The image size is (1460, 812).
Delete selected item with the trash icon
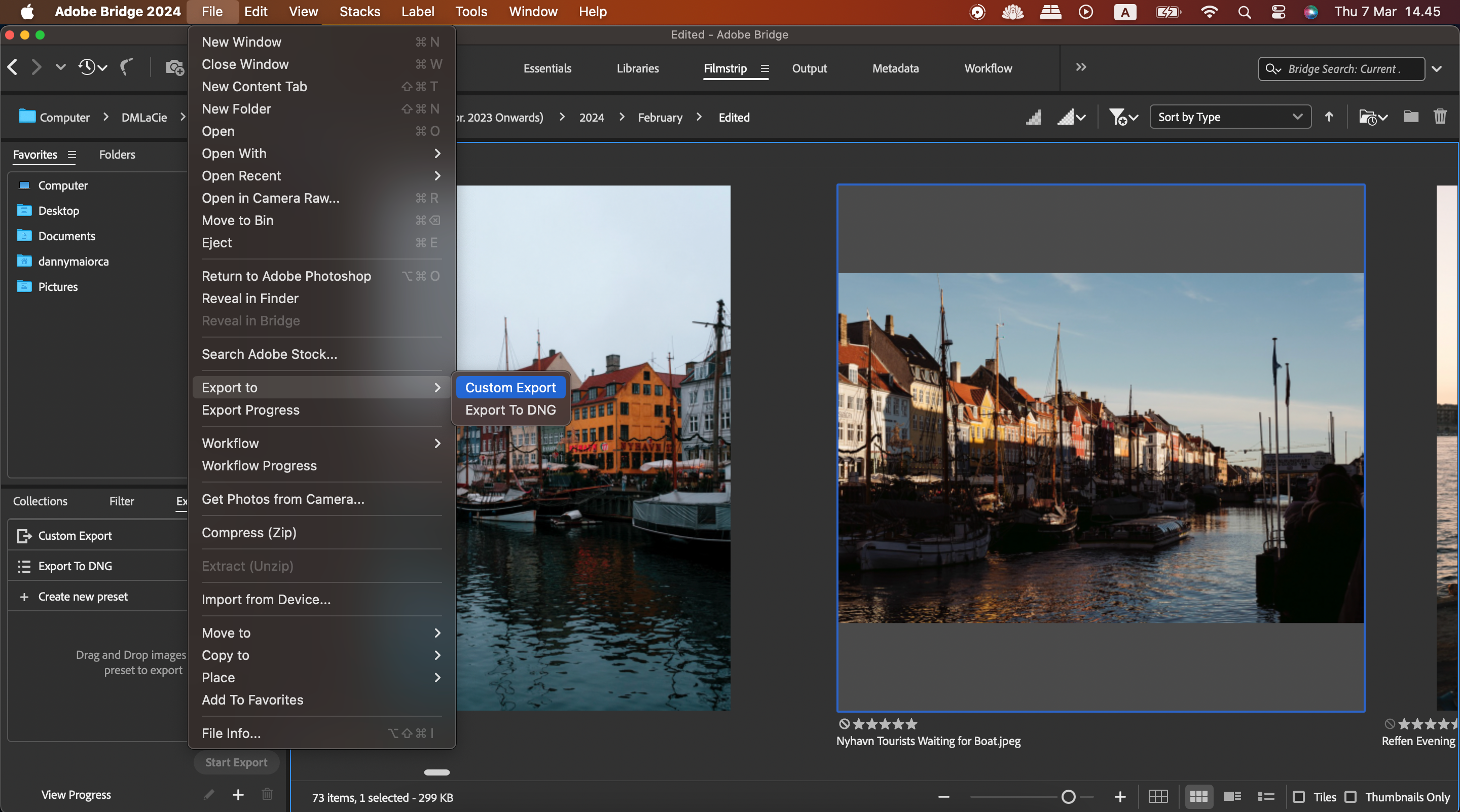[1440, 117]
